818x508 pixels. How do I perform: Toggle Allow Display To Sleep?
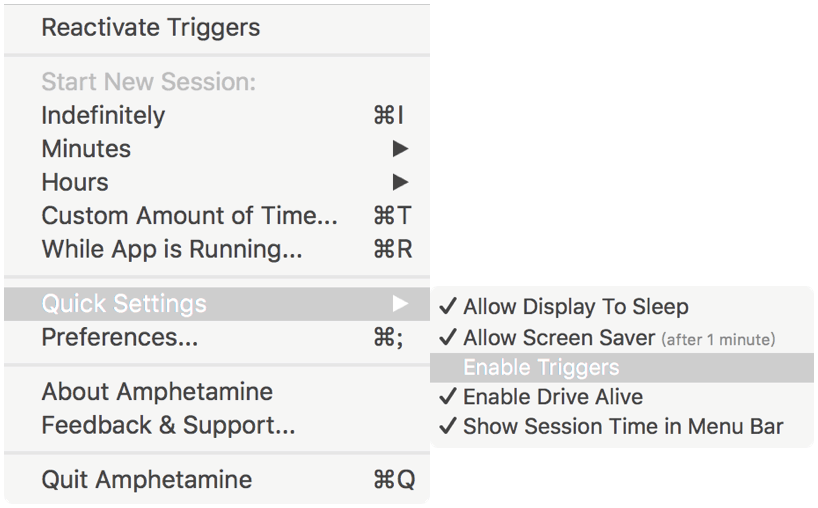point(575,307)
